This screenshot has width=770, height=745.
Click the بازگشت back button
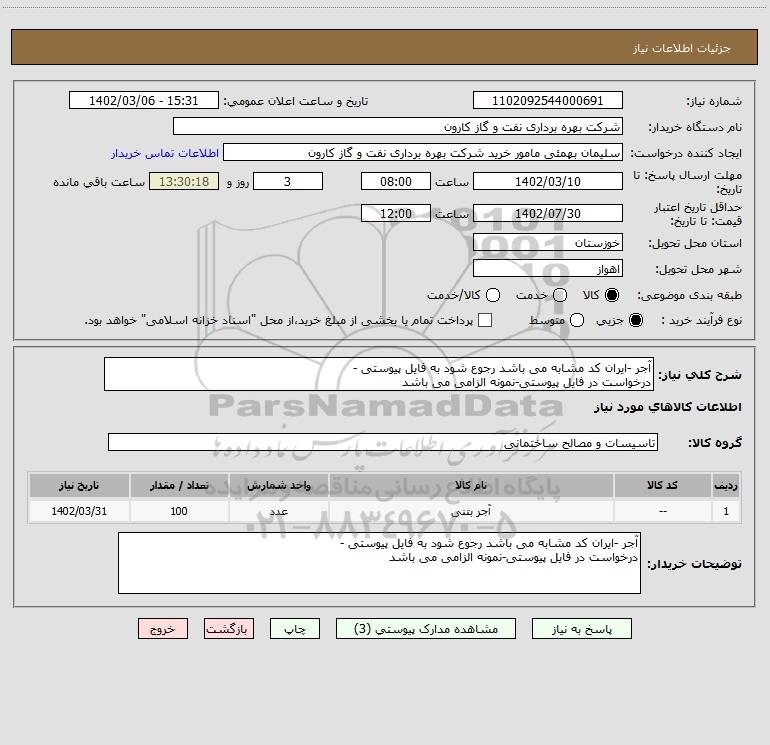pos(229,629)
